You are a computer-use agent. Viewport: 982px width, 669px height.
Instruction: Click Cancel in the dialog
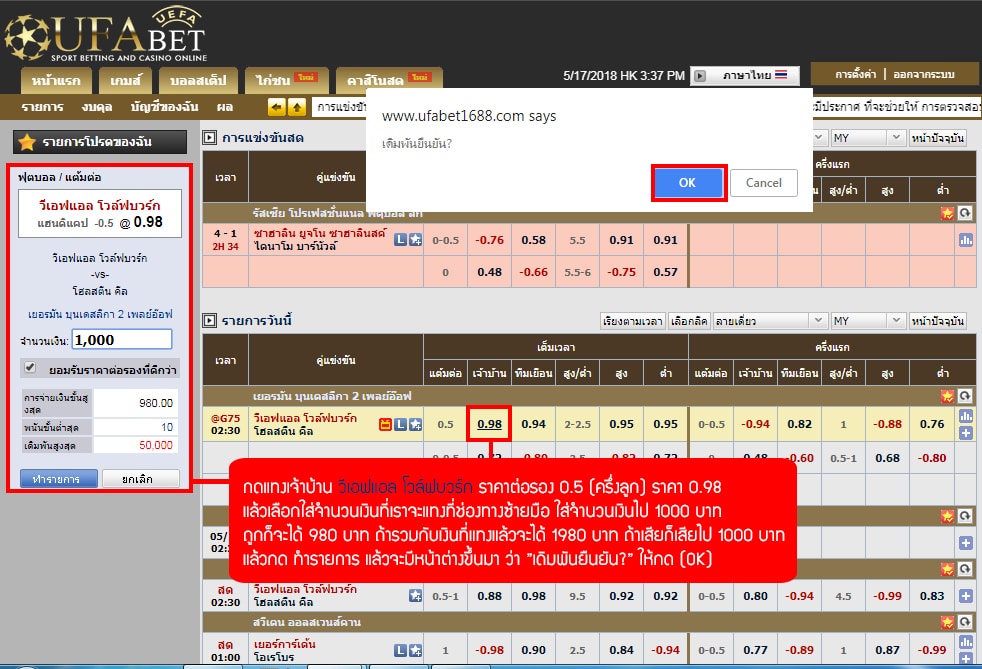pyautogui.click(x=763, y=183)
